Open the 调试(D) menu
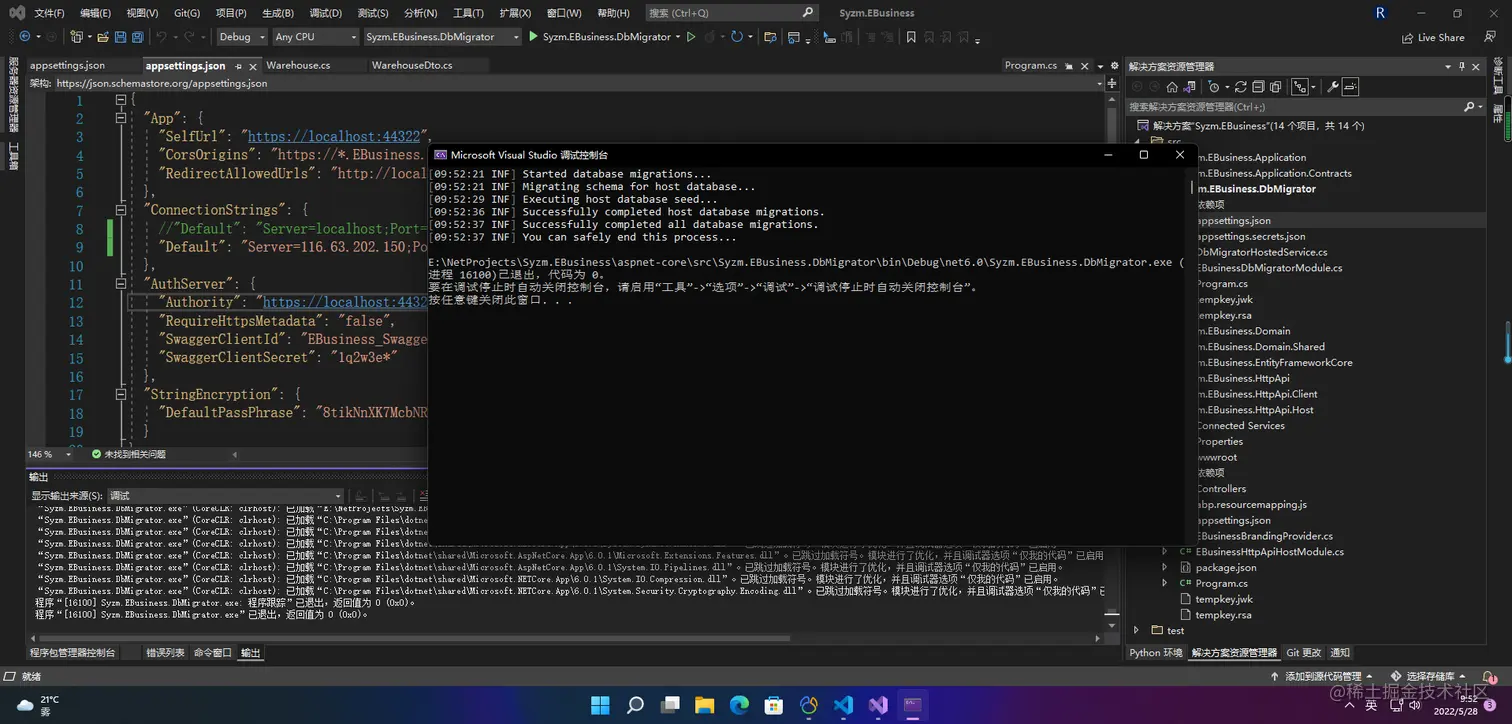The height and width of the screenshot is (724, 1512). point(325,13)
